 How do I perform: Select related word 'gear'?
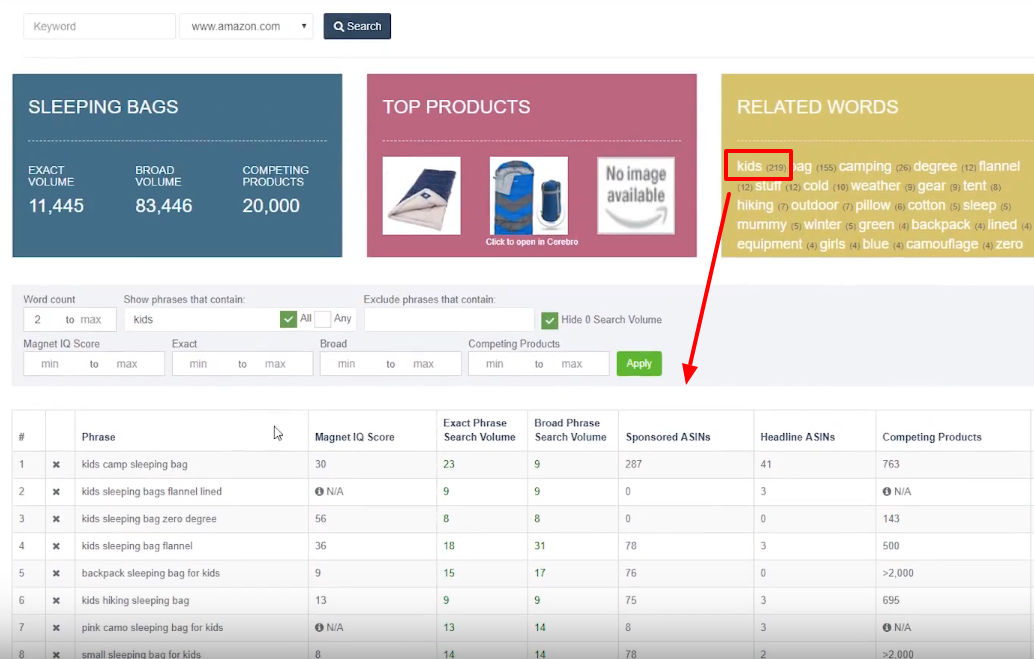[x=931, y=186]
